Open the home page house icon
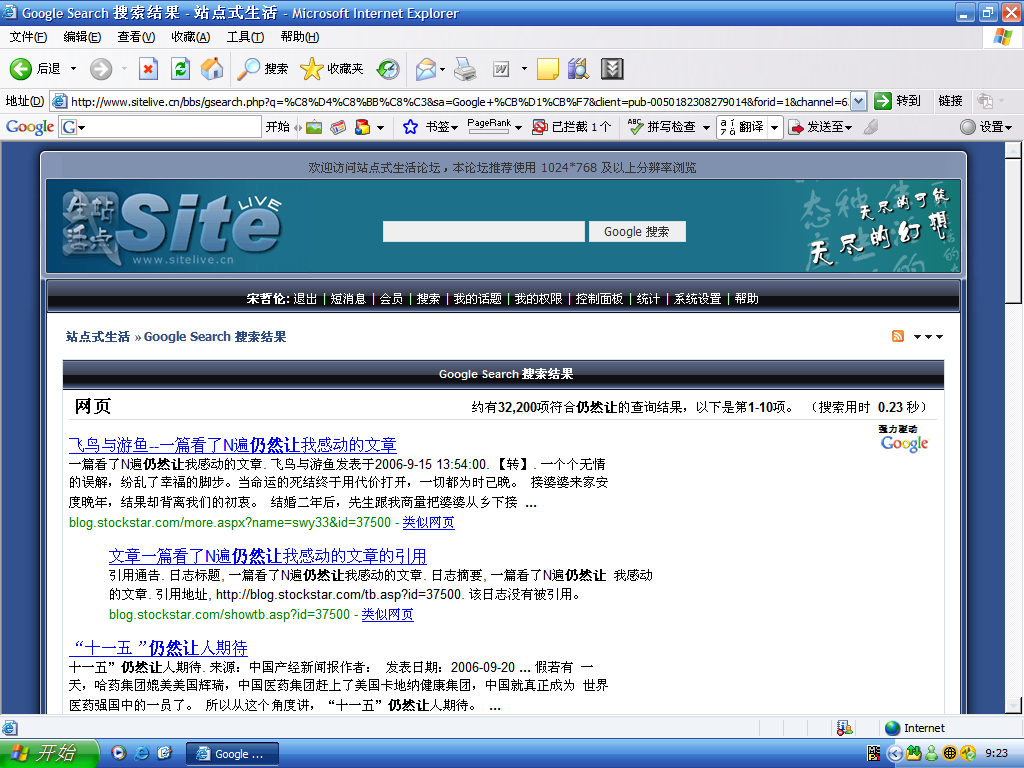The width and height of the screenshot is (1024, 768). coord(212,69)
